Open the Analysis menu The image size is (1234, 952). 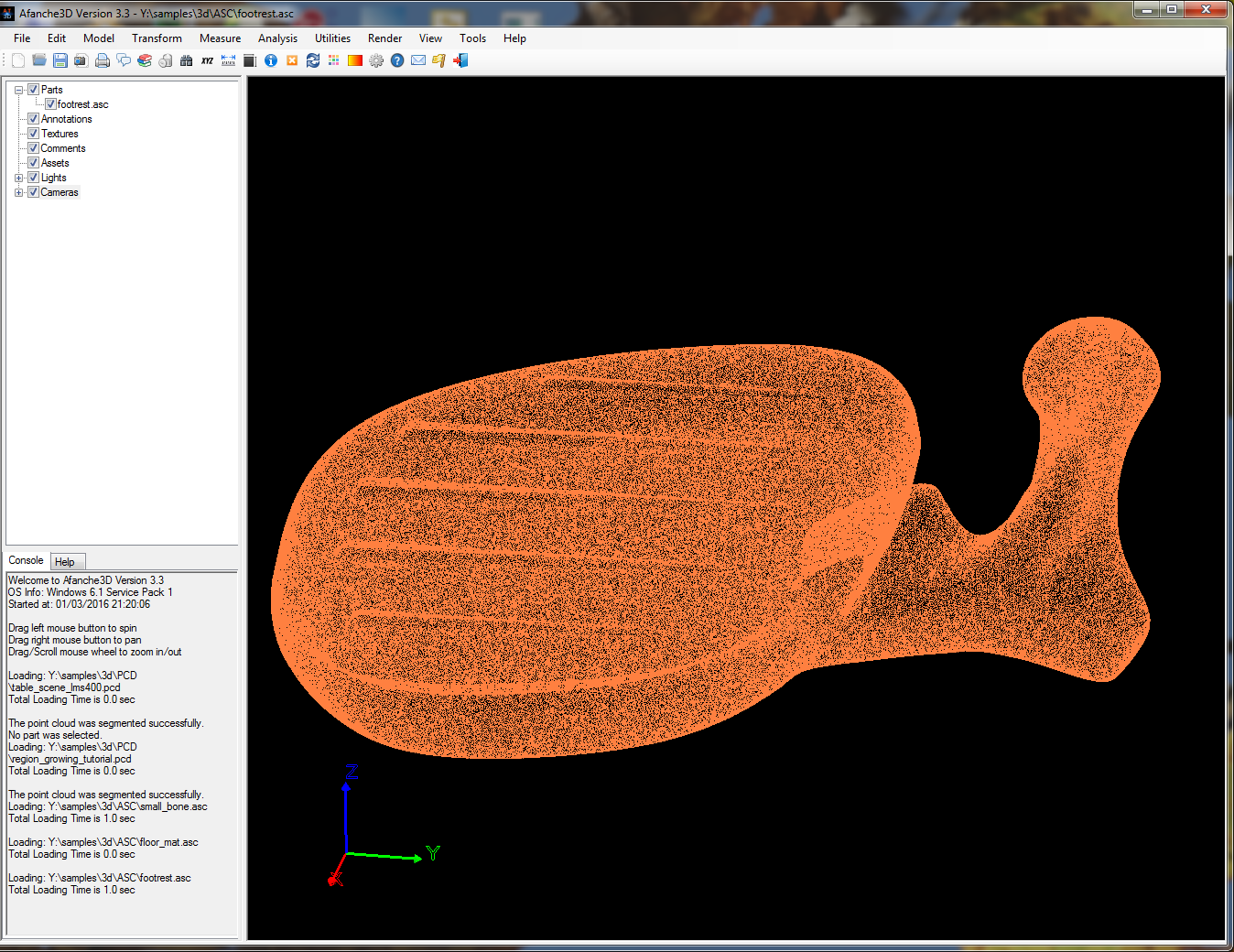coord(277,38)
